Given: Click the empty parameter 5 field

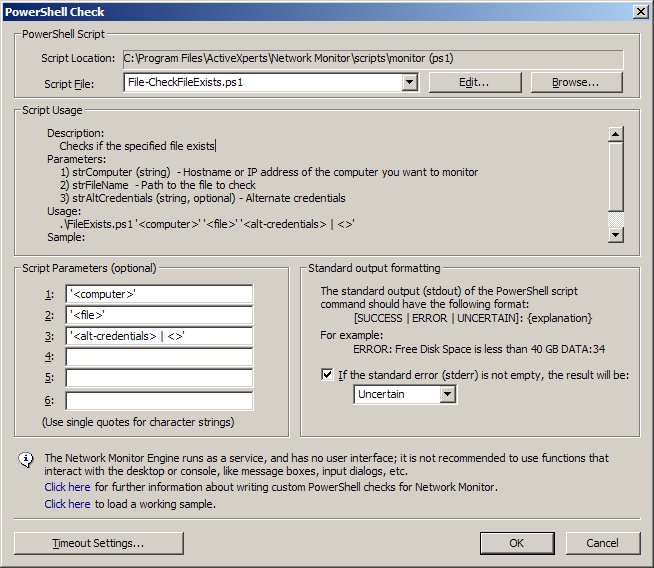Looking at the screenshot, I should 159,378.
